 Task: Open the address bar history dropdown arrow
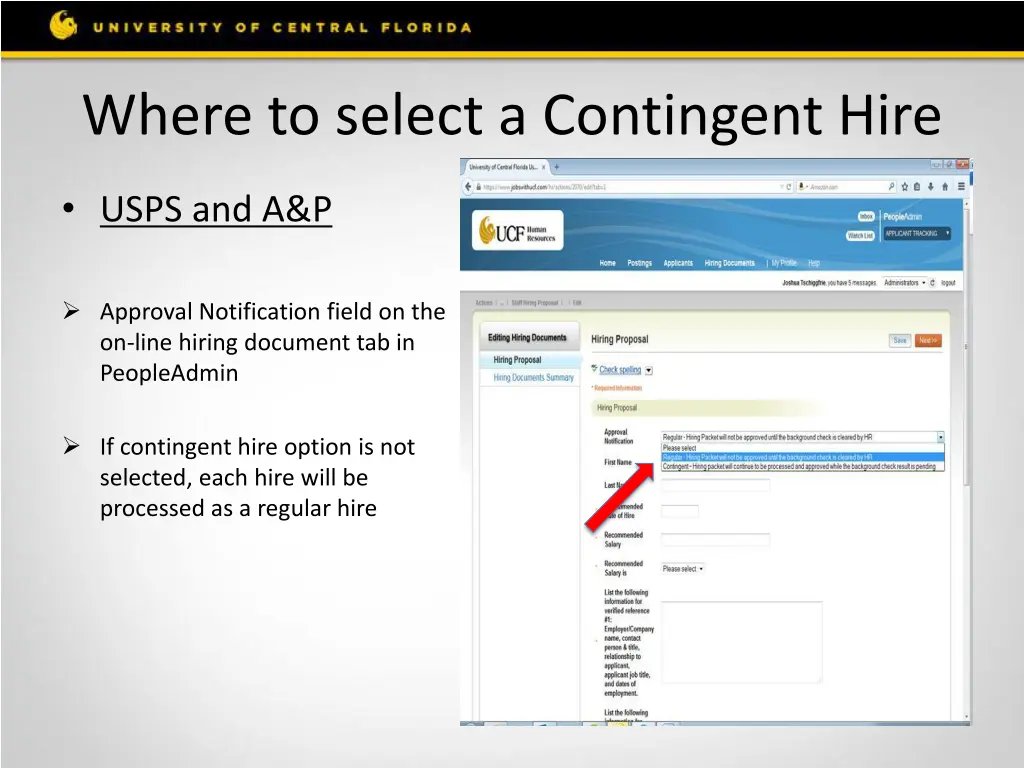(x=782, y=187)
